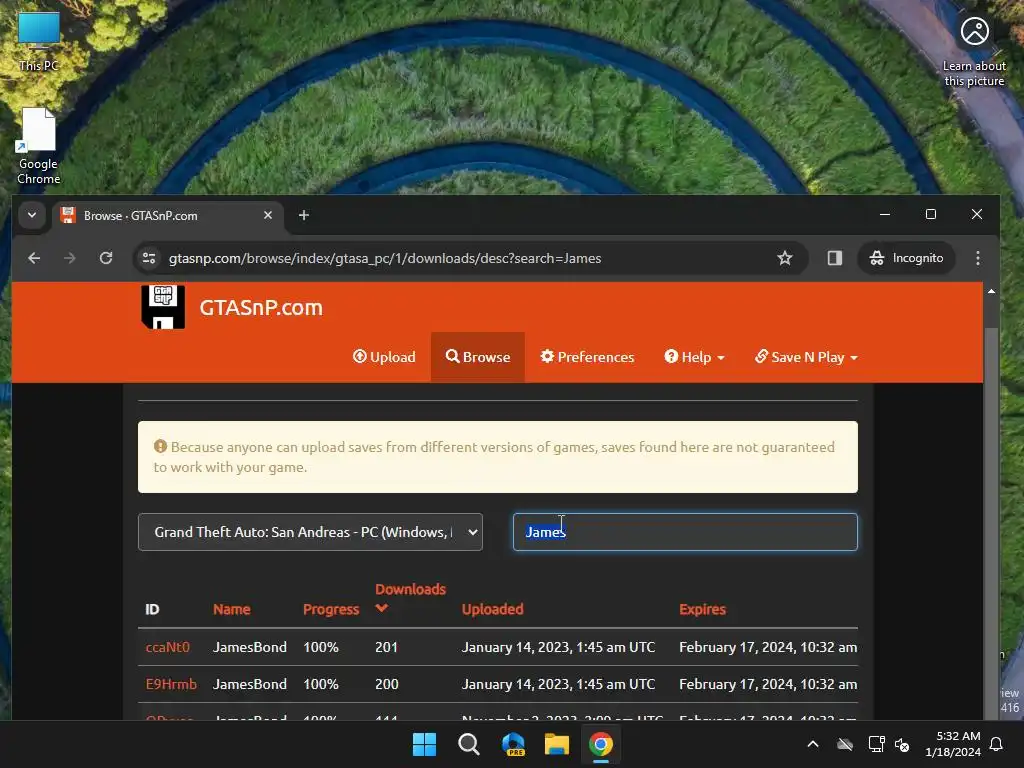The image size is (1024, 768).
Task: Open This PC desktop icon
Action: point(39,41)
